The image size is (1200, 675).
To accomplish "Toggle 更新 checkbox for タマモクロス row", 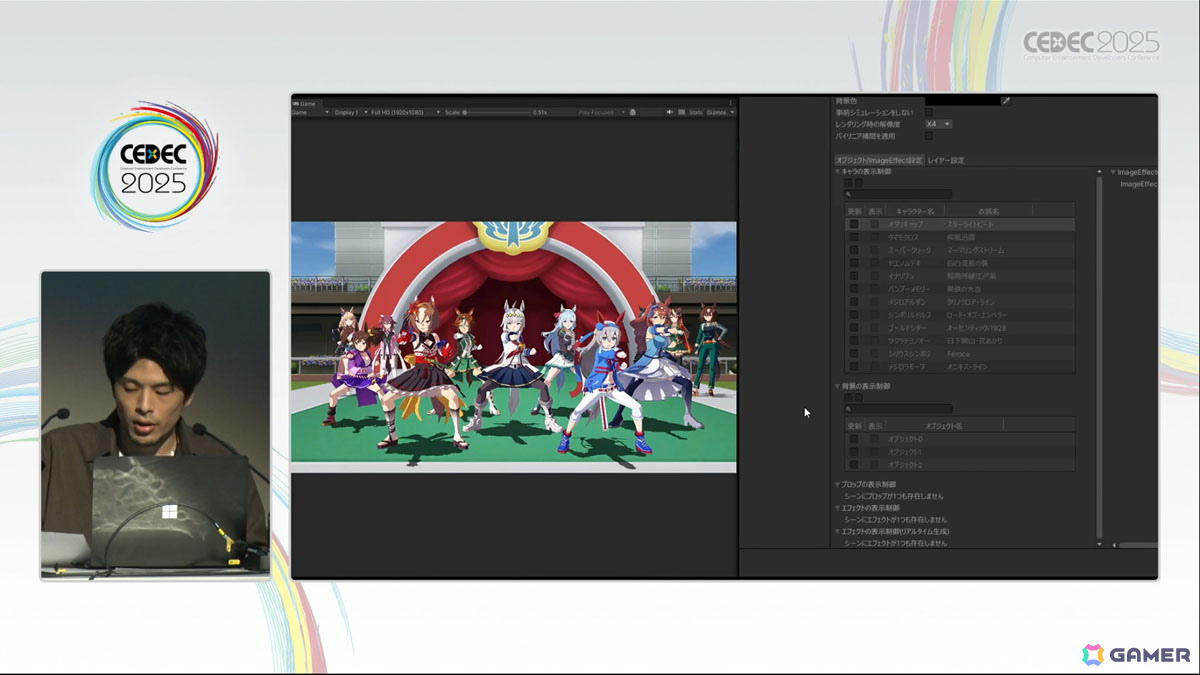I will click(854, 238).
